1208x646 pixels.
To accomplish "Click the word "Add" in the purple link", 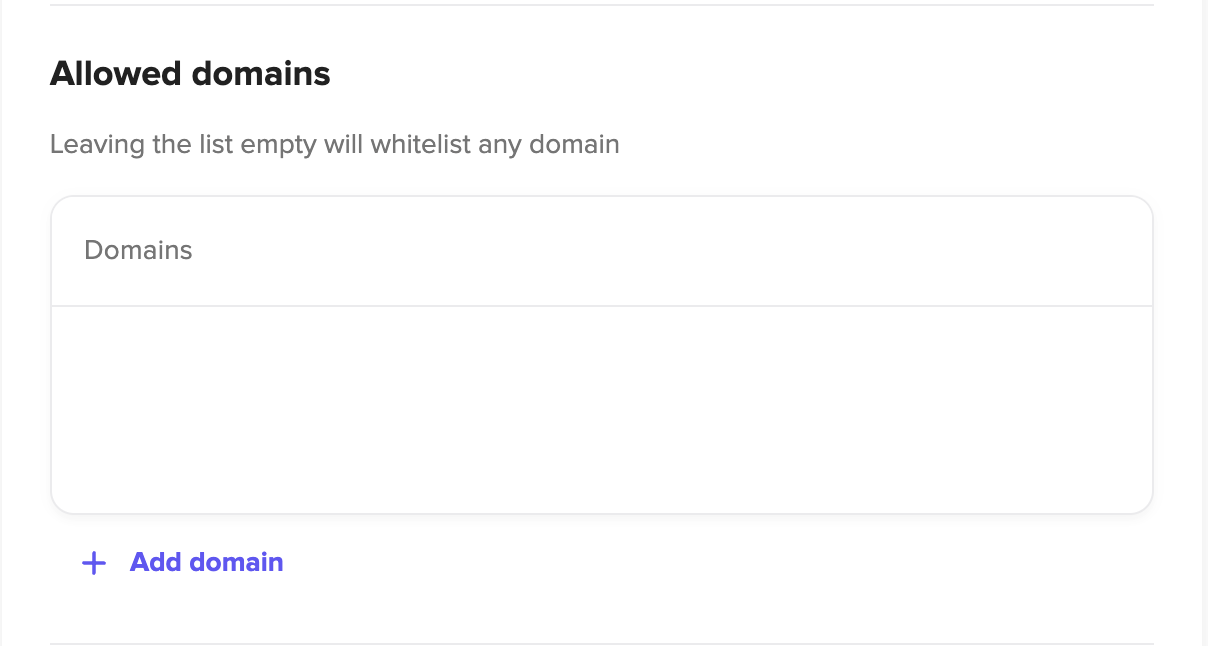I will [x=155, y=562].
